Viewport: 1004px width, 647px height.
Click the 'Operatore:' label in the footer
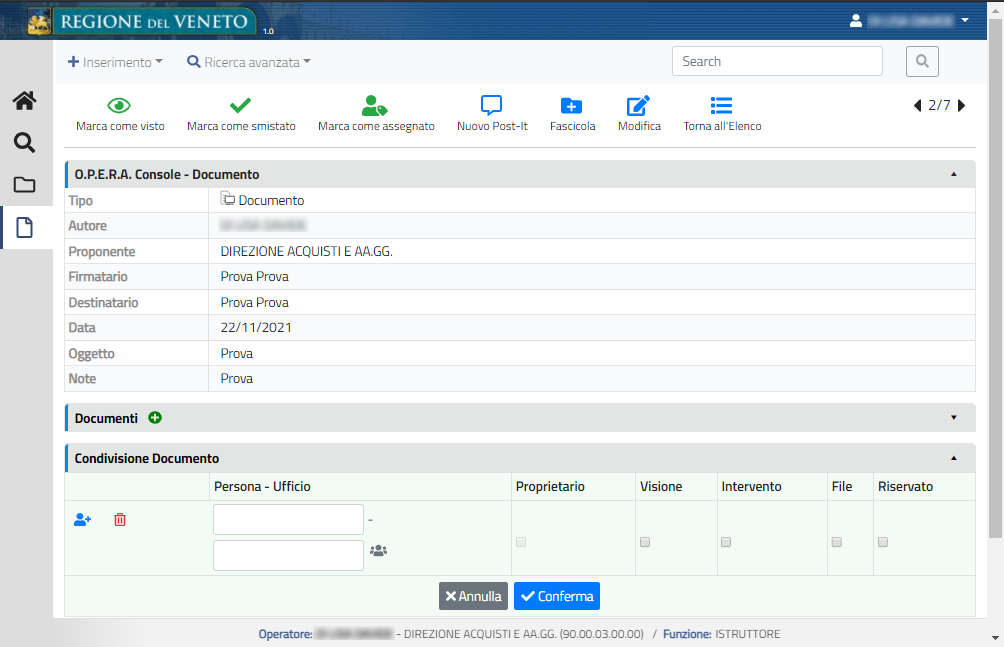286,634
